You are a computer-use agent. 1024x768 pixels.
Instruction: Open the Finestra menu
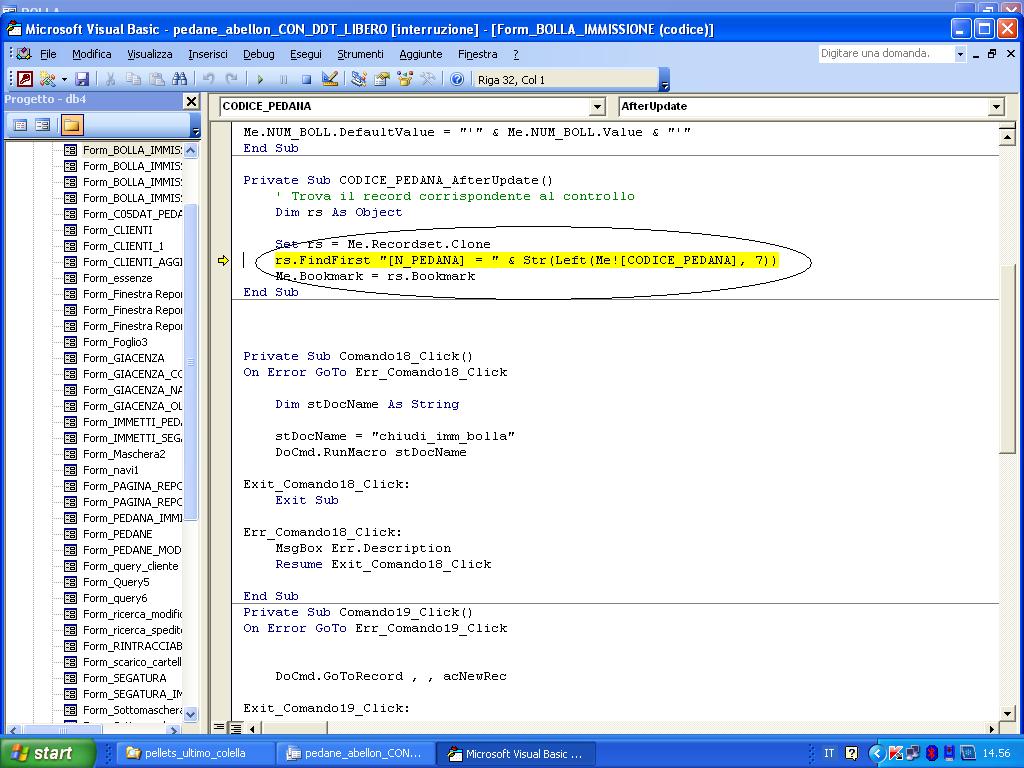477,54
